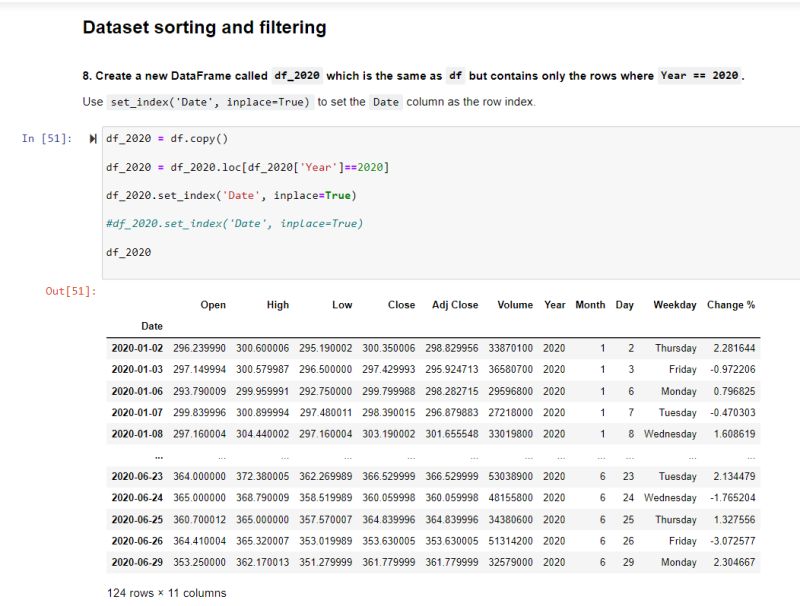Viewport: 800px width, 606px height.
Task: Click Open value 296.239990
Action: pyautogui.click(x=199, y=348)
